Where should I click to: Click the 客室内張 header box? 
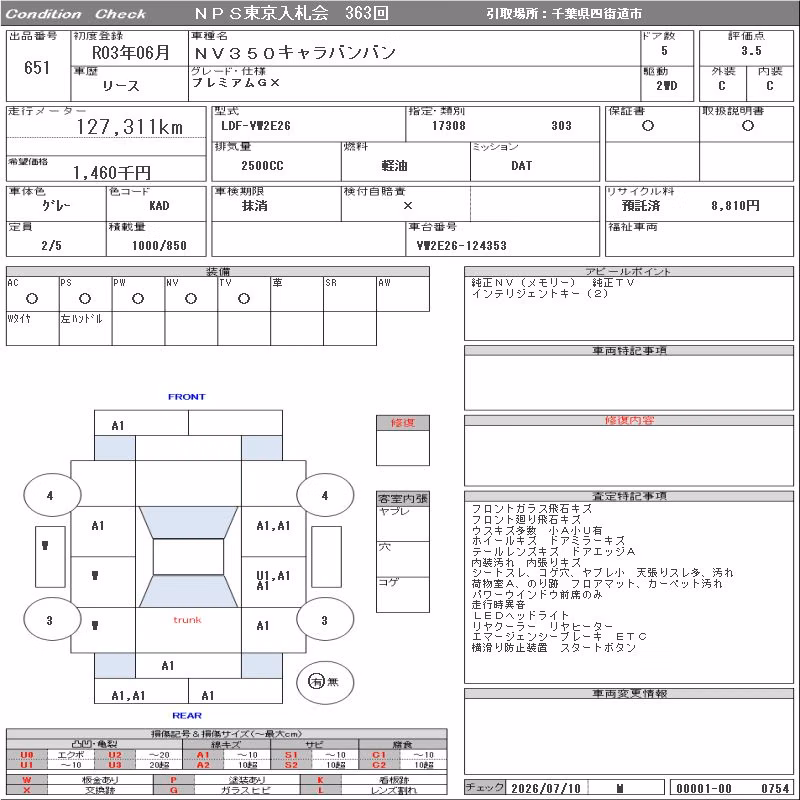pyautogui.click(x=403, y=498)
